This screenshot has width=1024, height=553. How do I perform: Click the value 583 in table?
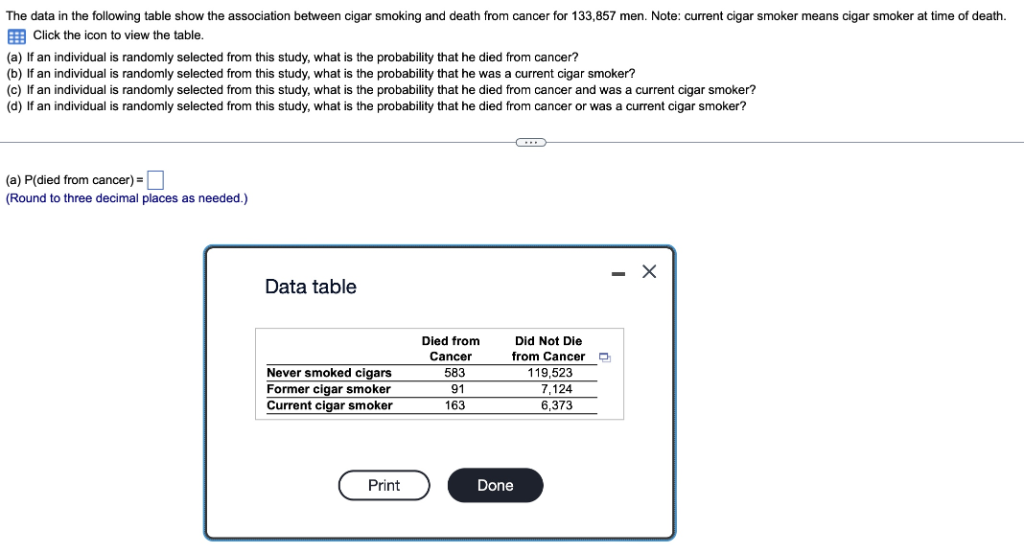(x=455, y=373)
